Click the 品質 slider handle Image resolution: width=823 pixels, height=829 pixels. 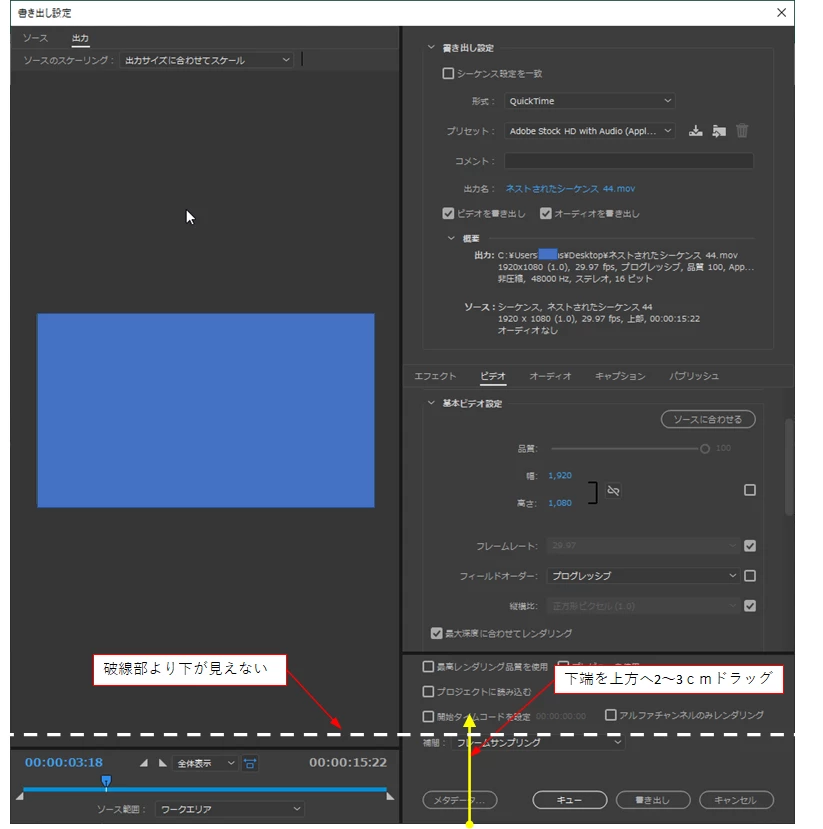click(705, 449)
